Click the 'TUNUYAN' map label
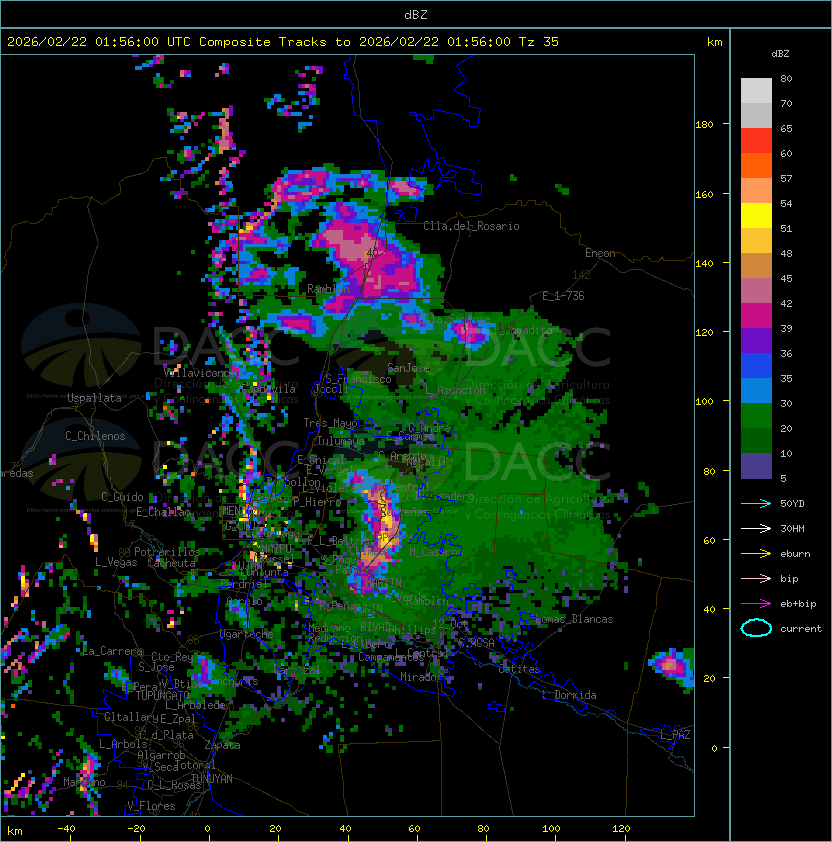832x842 pixels. pyautogui.click(x=212, y=779)
